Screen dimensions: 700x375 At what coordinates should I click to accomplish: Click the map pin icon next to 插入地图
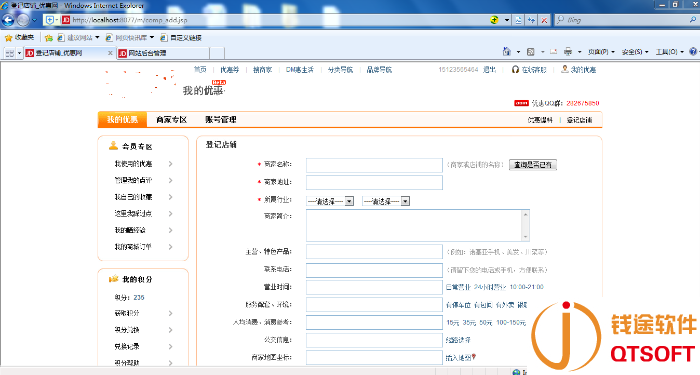474,357
